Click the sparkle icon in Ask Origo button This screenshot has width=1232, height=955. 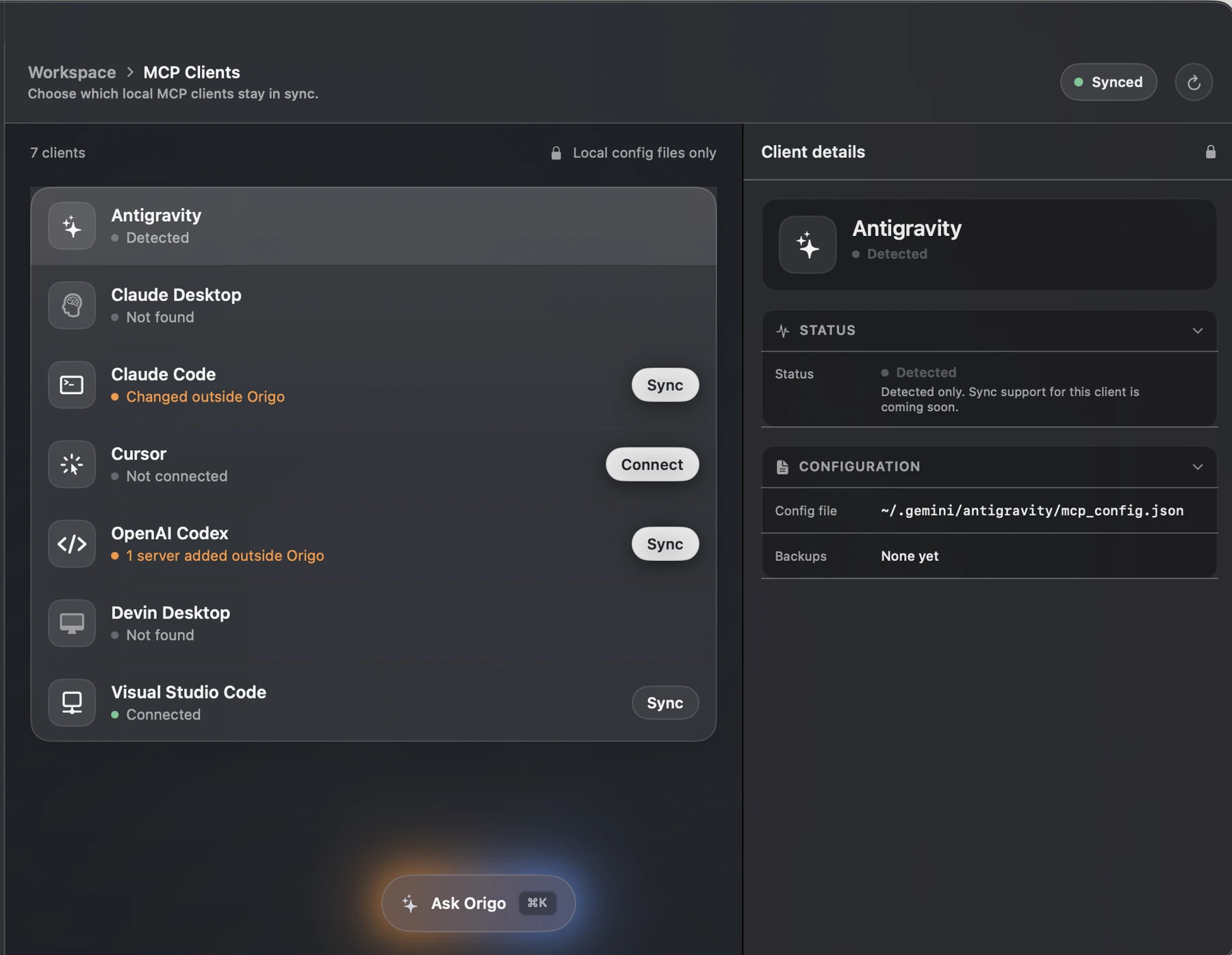point(409,903)
